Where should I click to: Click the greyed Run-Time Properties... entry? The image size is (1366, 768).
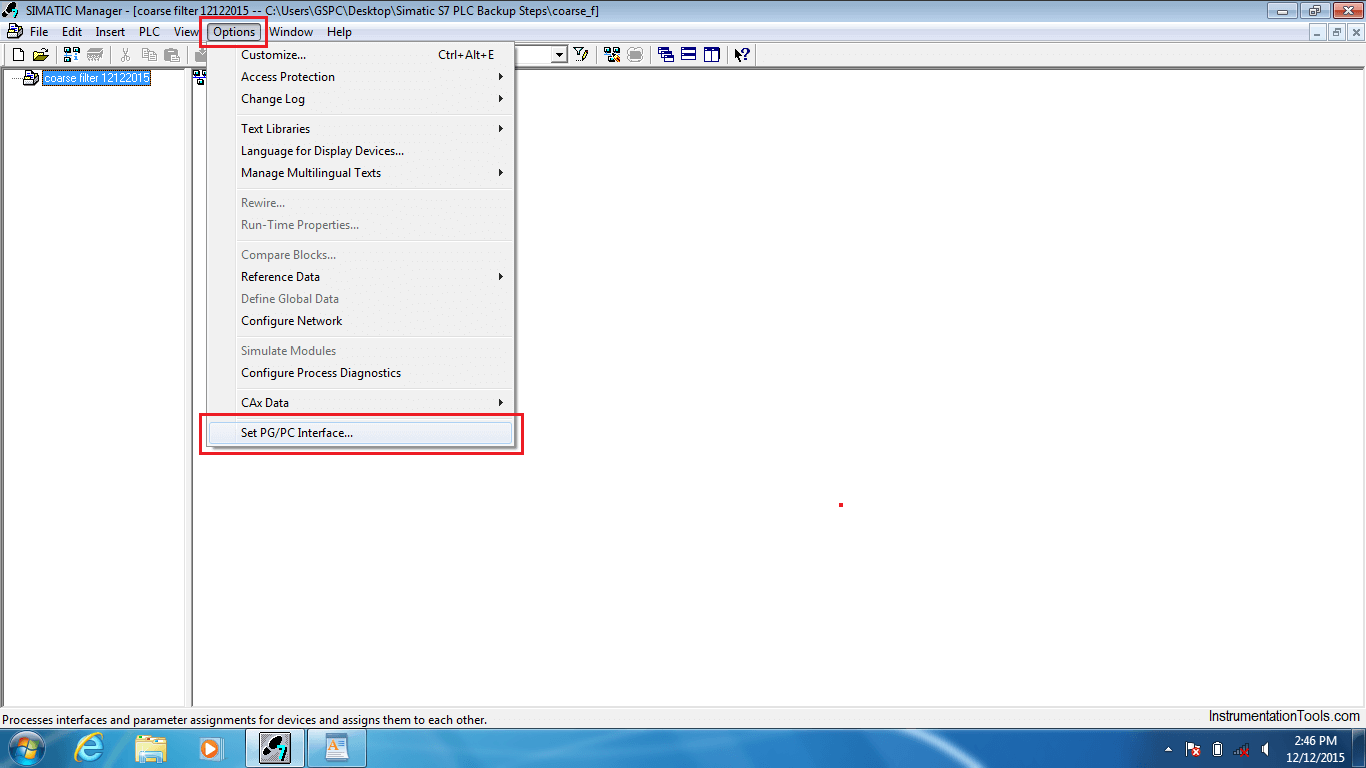tap(360, 225)
